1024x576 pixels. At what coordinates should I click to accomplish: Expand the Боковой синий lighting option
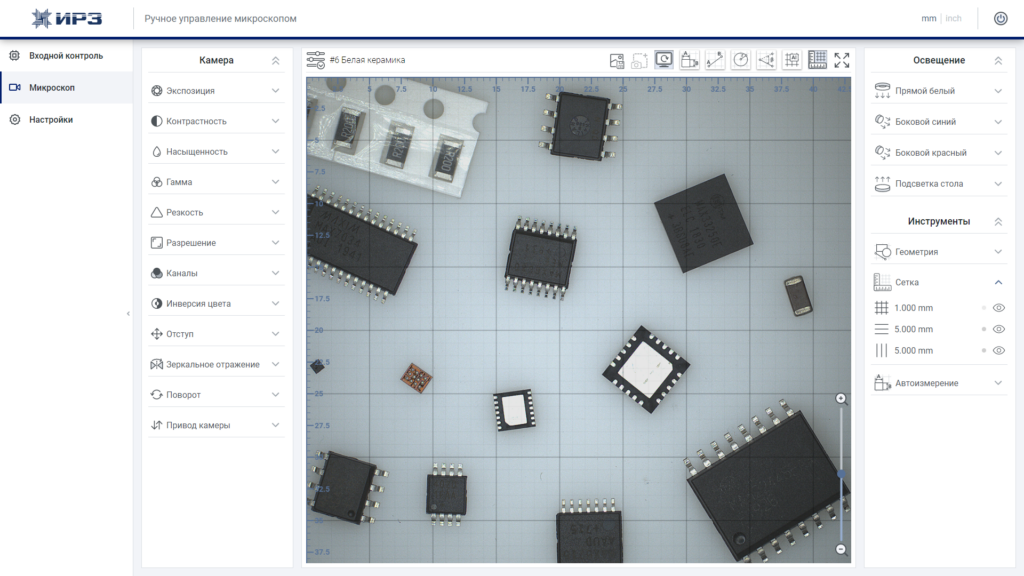(938, 121)
